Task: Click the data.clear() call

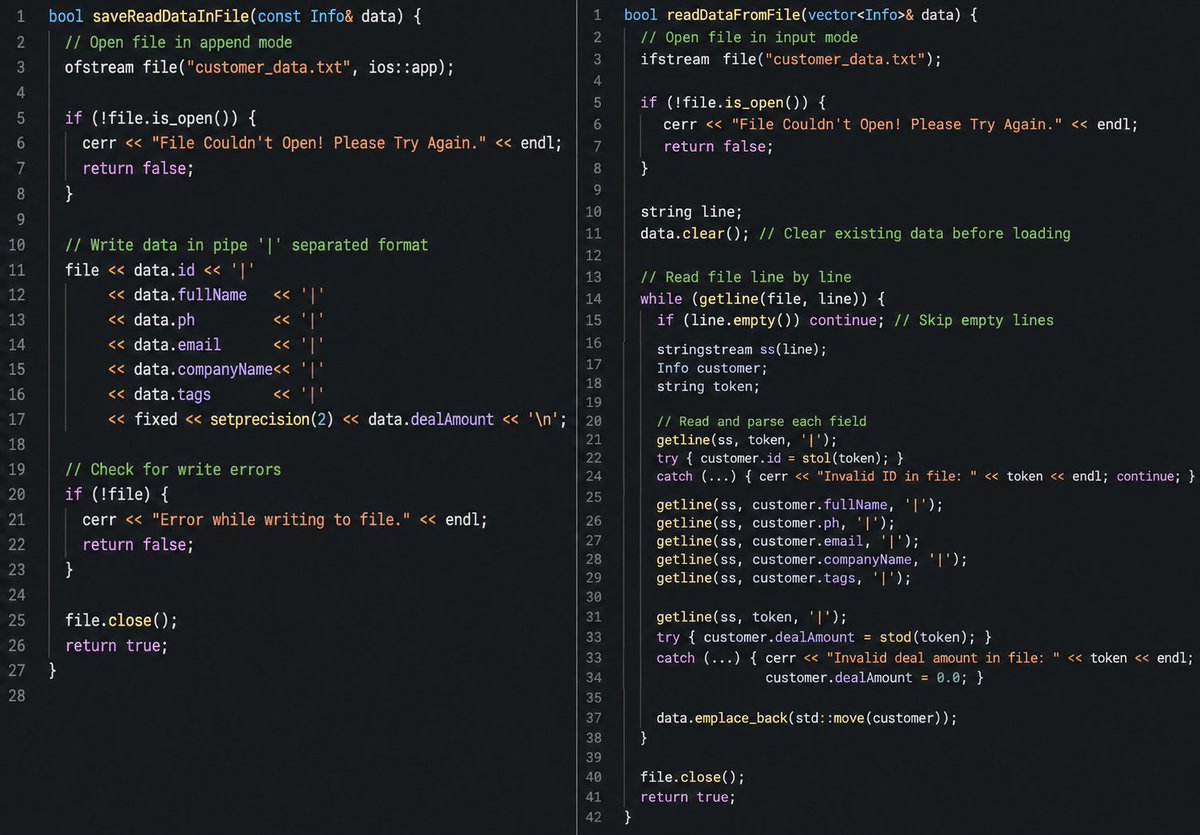Action: (695, 233)
